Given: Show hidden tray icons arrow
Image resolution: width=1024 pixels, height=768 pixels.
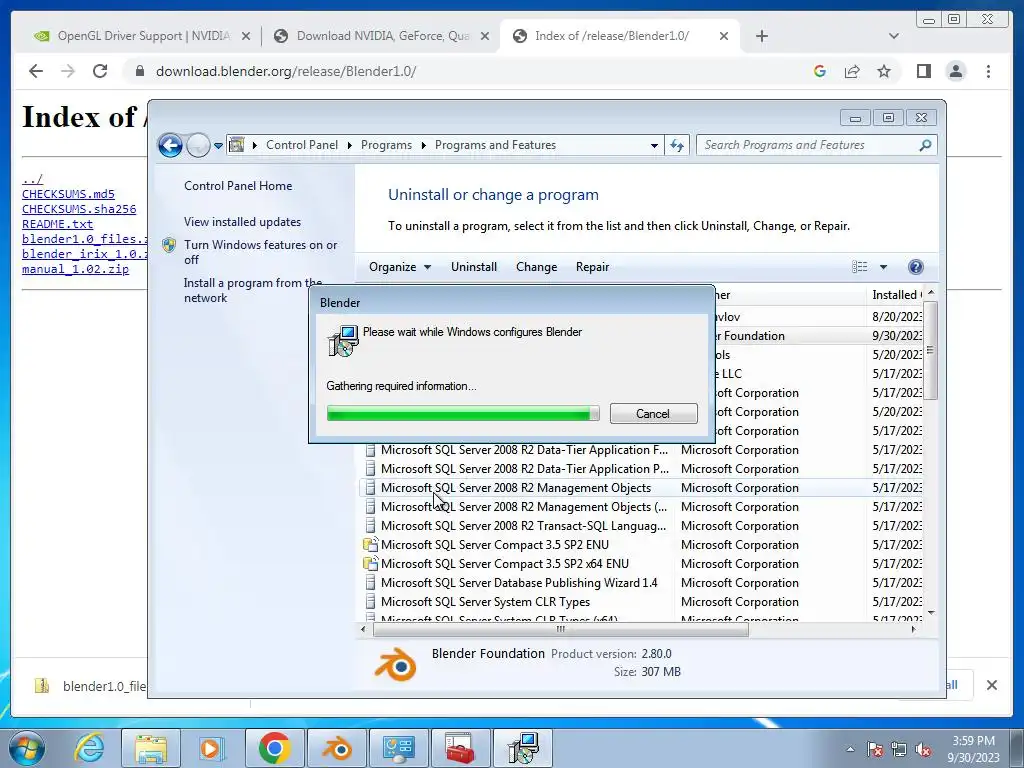Looking at the screenshot, I should (850, 749).
